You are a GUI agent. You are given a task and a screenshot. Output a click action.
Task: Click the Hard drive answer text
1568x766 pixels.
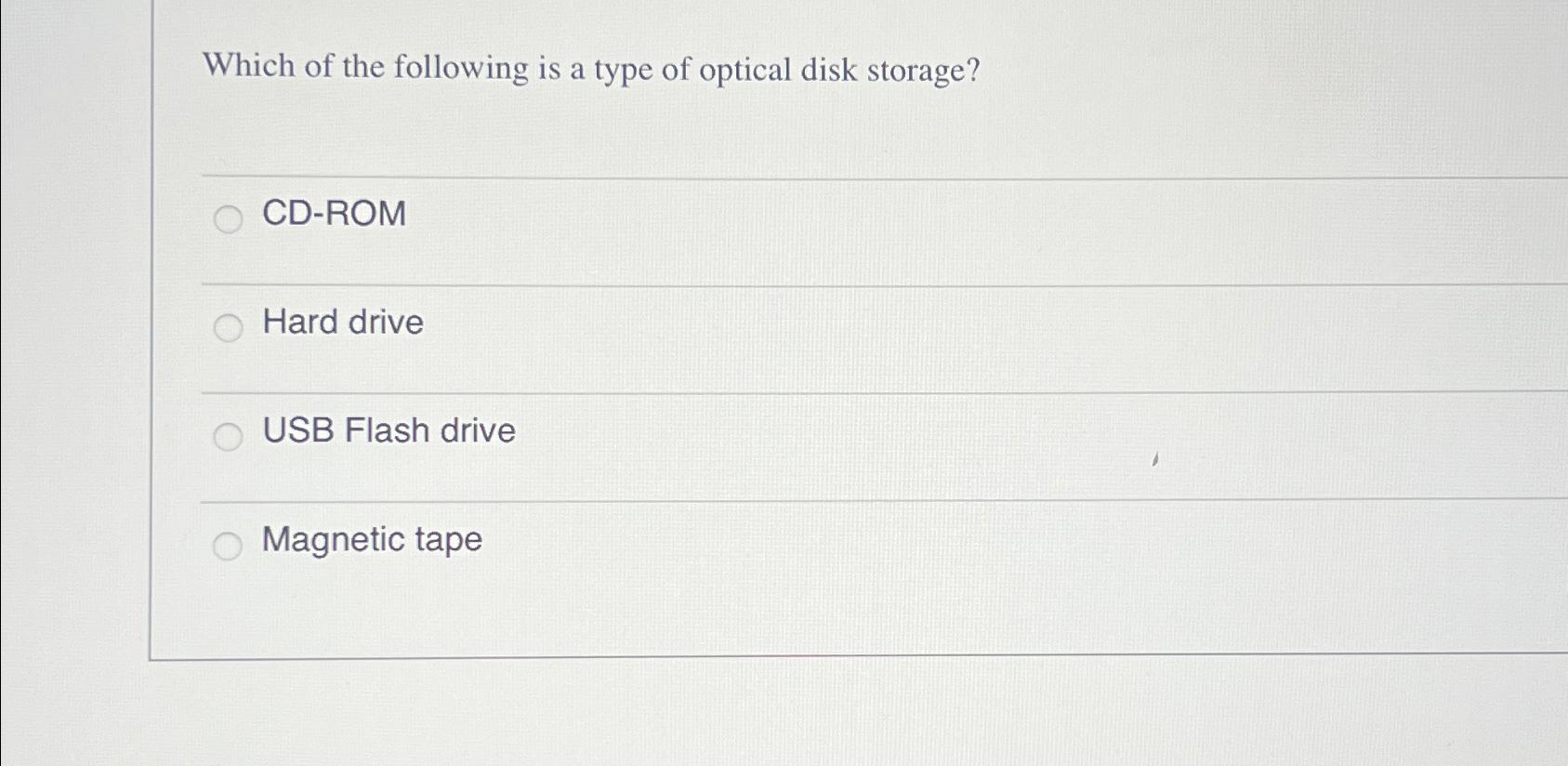pos(341,324)
